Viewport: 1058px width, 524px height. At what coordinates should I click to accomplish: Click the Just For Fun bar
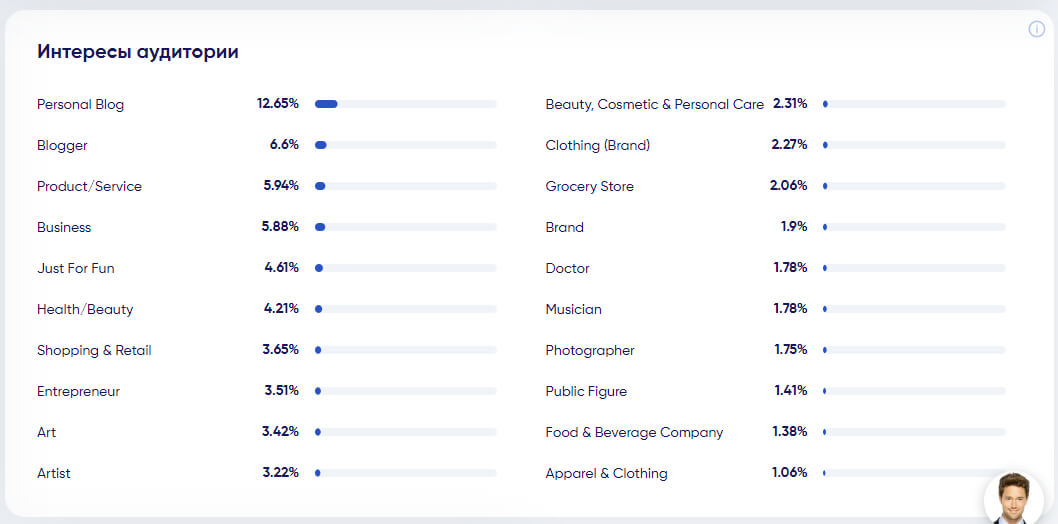[405, 268]
